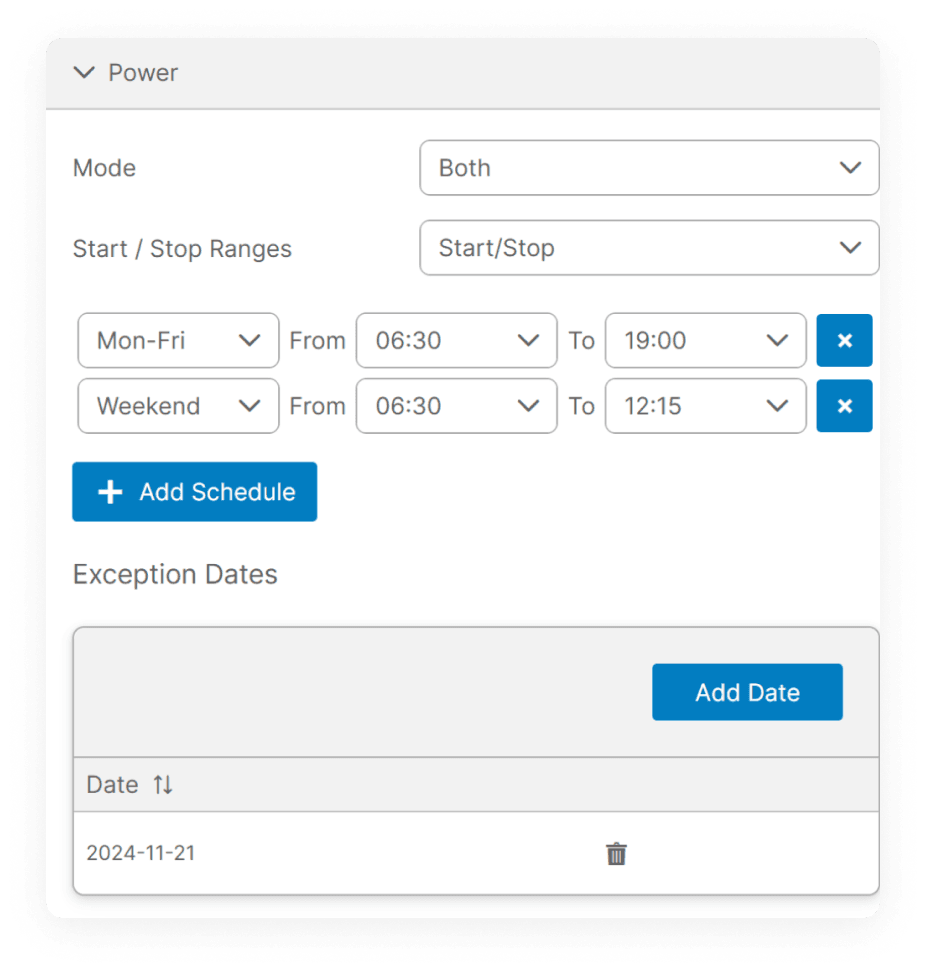Click the Exception Dates heading
This screenshot has height=972, width=926.
(x=175, y=575)
